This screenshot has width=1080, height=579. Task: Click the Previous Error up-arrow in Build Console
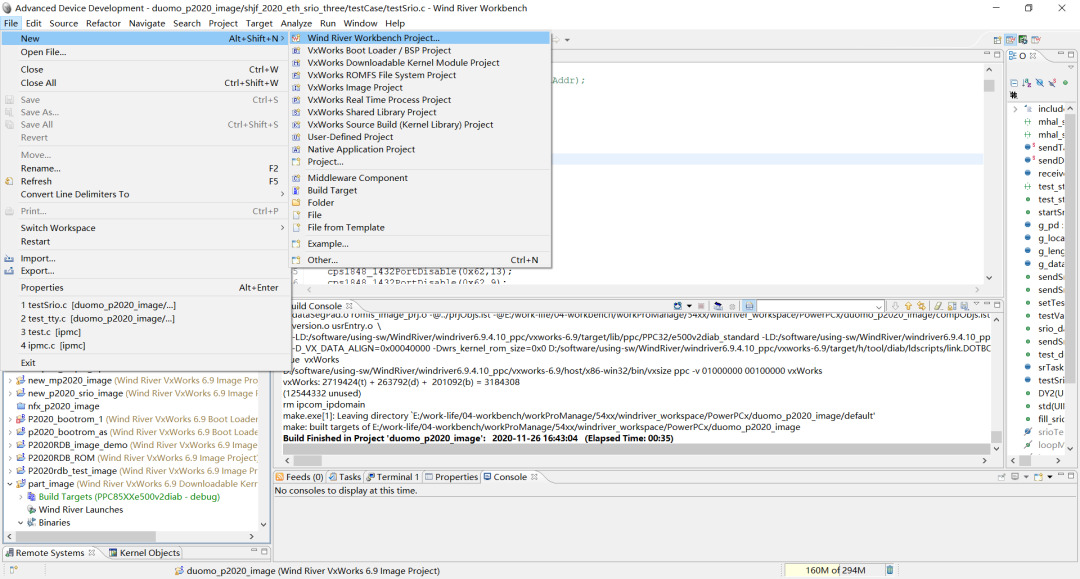tap(909, 306)
